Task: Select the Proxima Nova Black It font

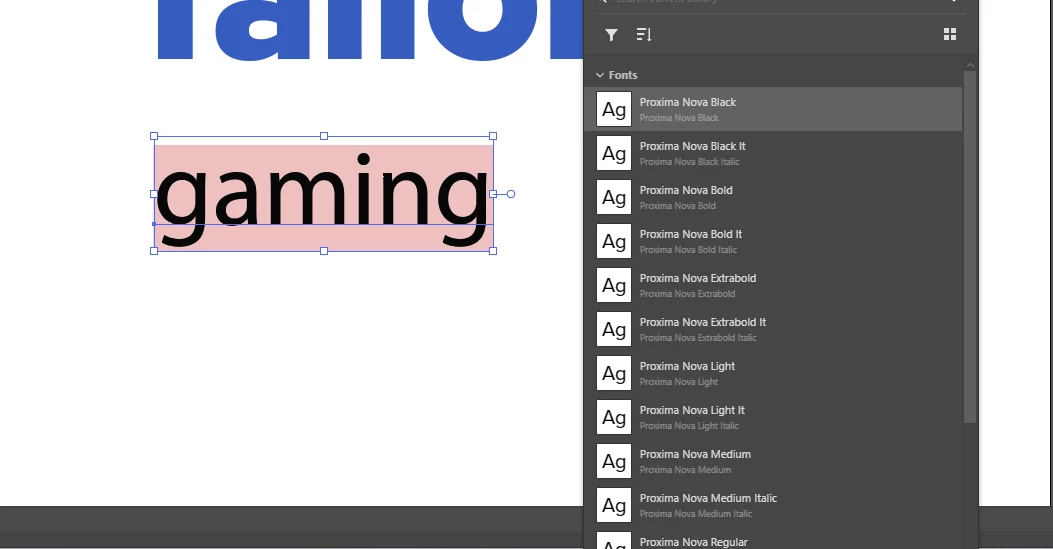Action: [x=774, y=154]
